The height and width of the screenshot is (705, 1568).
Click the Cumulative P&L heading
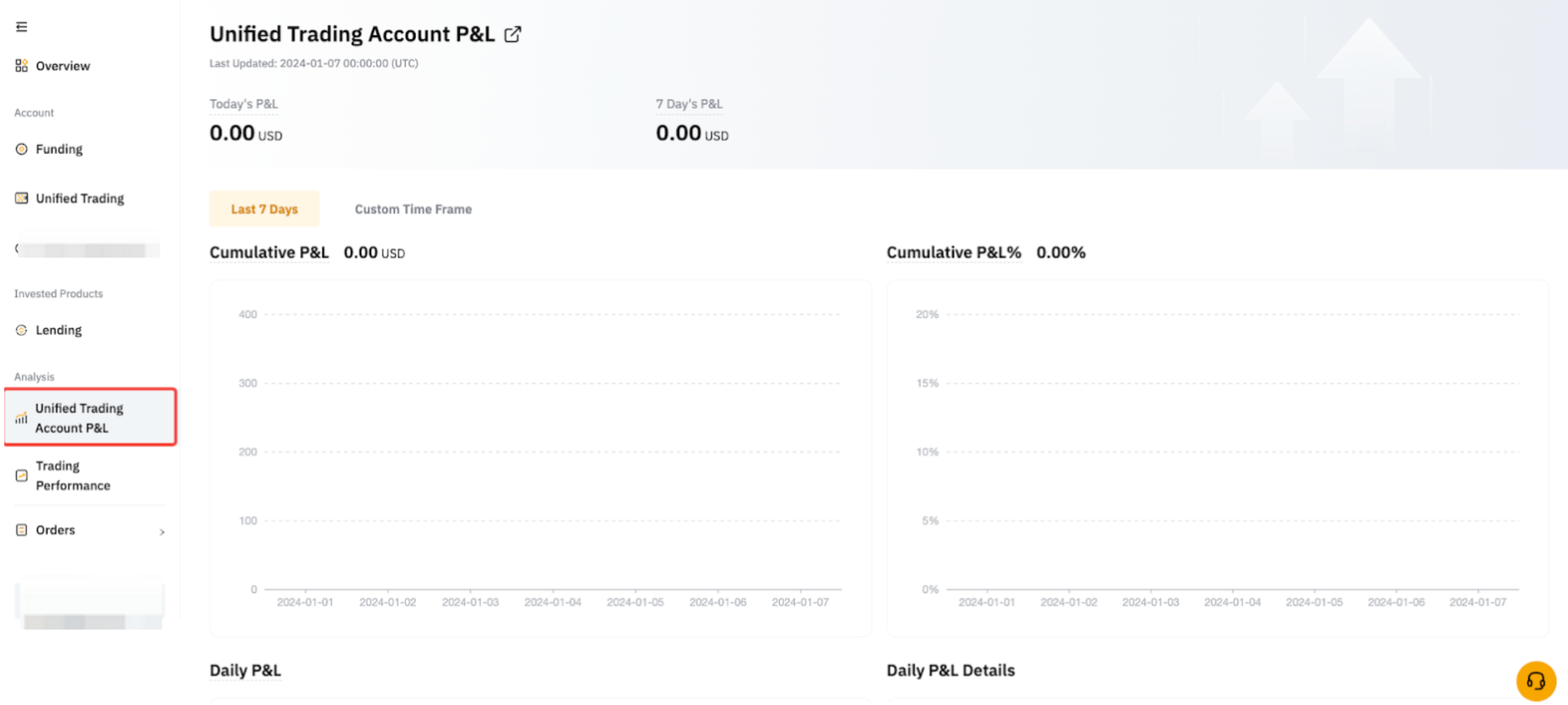pos(269,253)
